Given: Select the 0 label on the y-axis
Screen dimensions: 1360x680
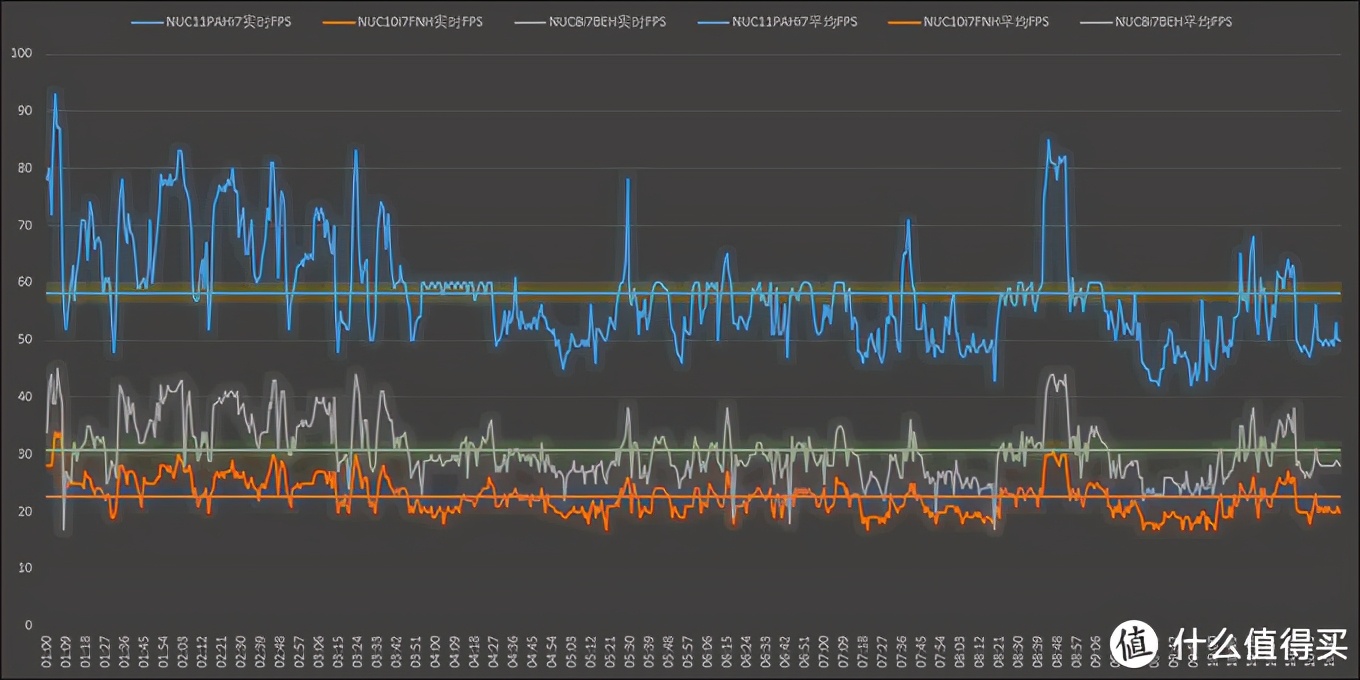Looking at the screenshot, I should click(x=30, y=625).
